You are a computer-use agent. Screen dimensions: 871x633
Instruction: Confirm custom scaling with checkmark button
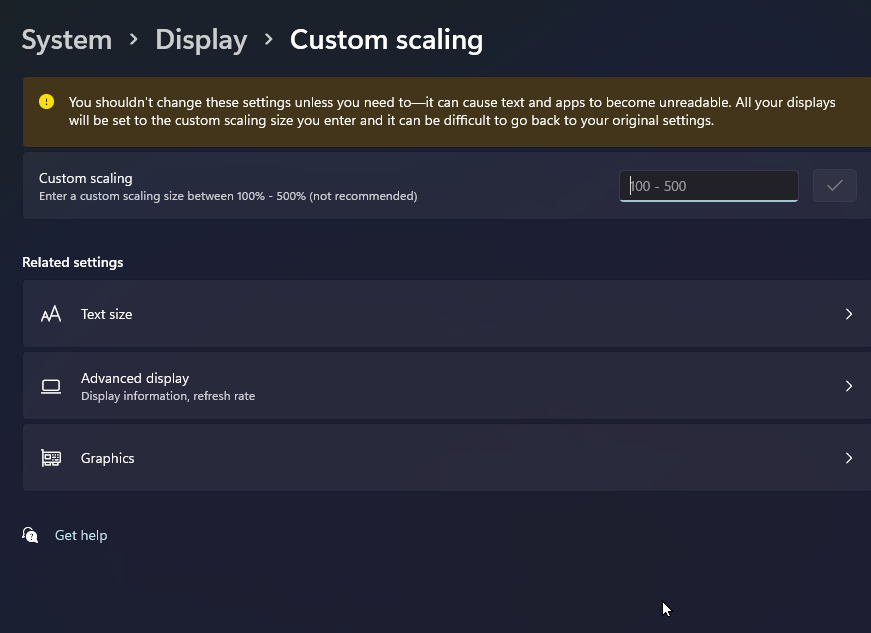[x=834, y=185]
